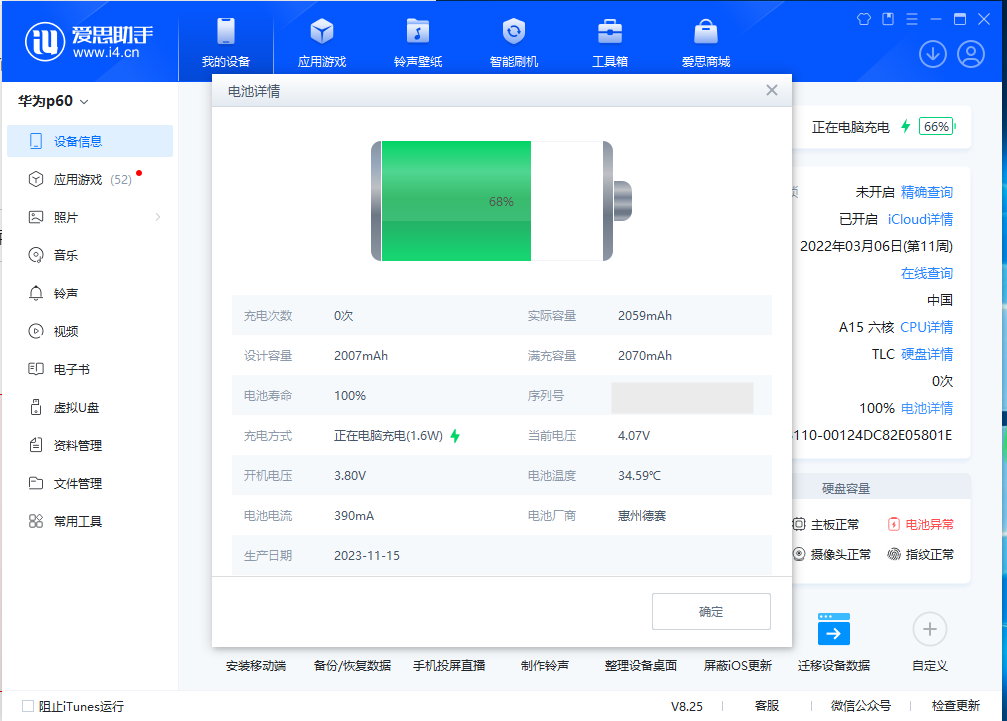Click the 确定 button in battery dialog
Viewport: 1007px width, 721px height.
point(711,612)
